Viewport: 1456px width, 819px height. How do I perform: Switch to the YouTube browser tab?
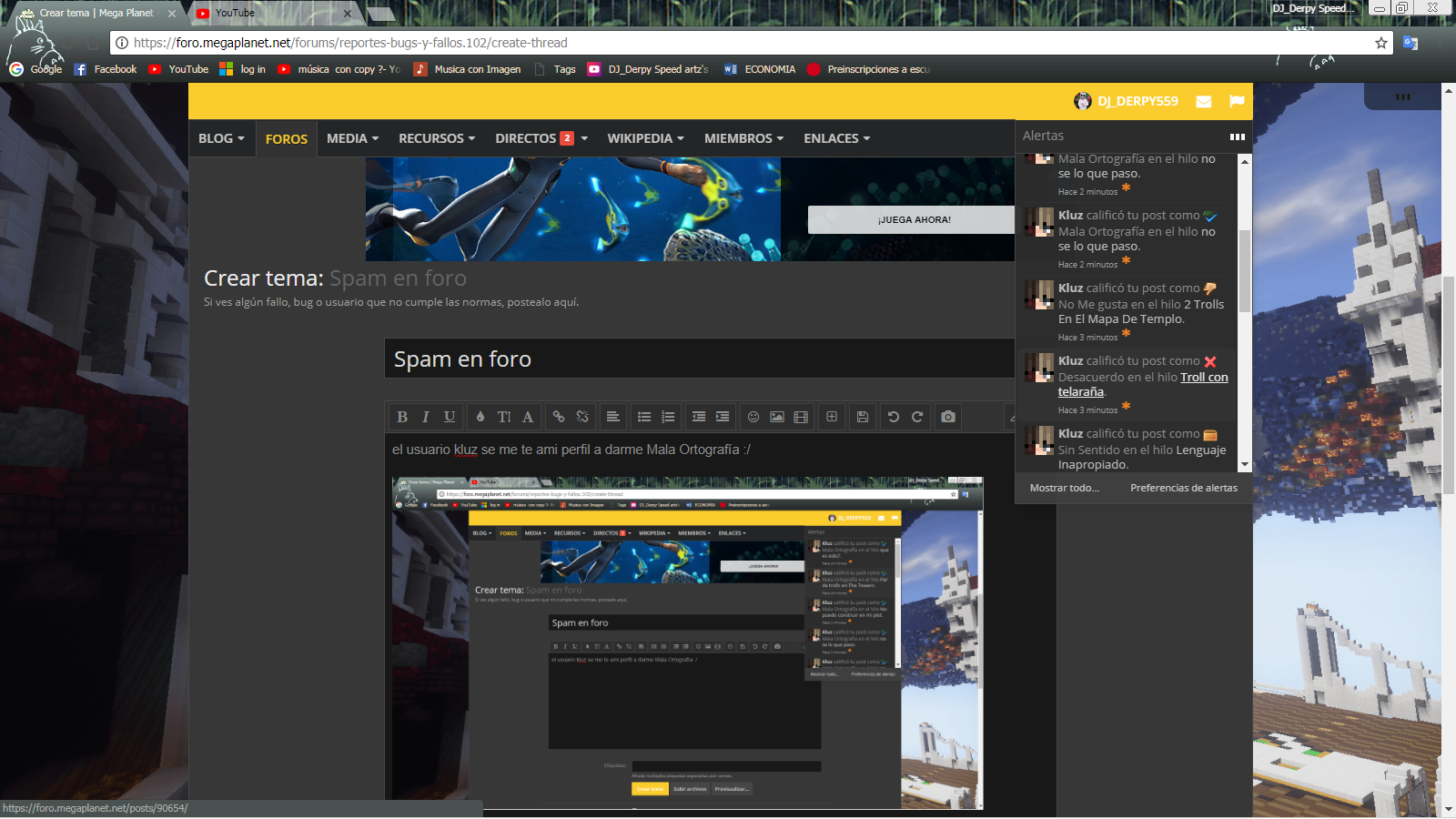pyautogui.click(x=269, y=13)
